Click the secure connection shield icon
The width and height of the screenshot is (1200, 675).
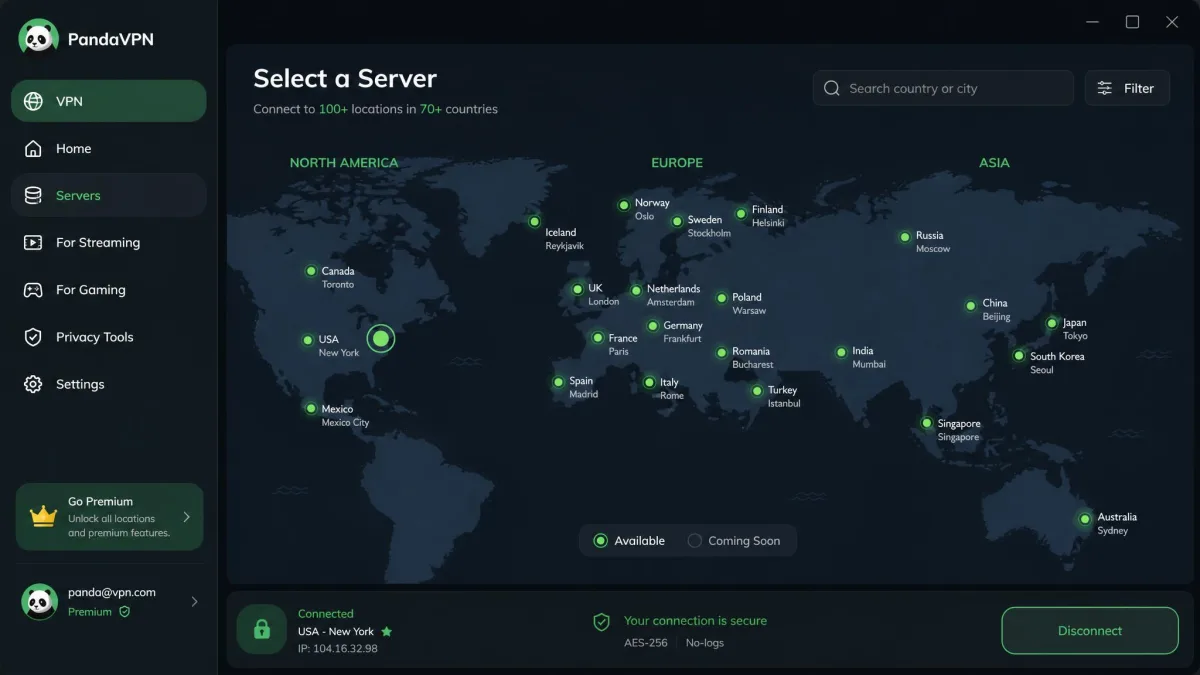click(x=601, y=622)
